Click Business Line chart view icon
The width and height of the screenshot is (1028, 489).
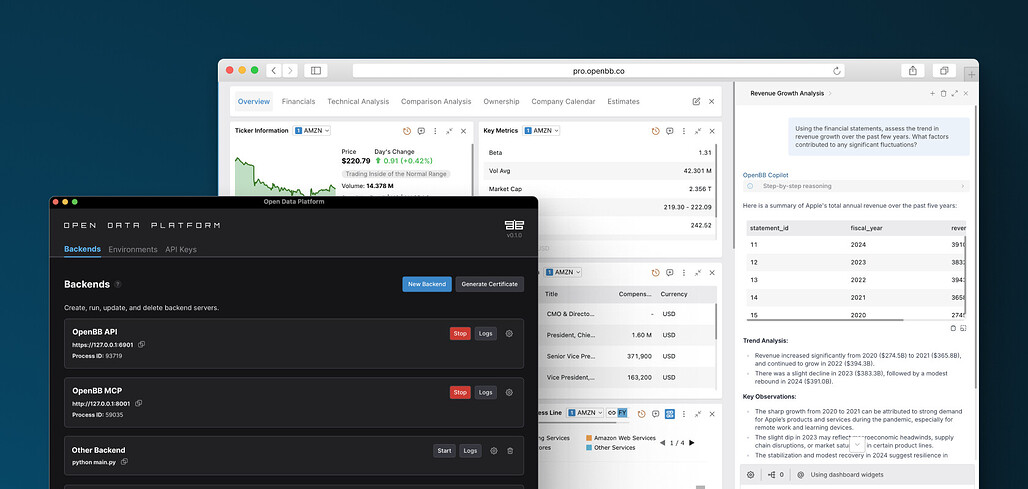pos(669,414)
